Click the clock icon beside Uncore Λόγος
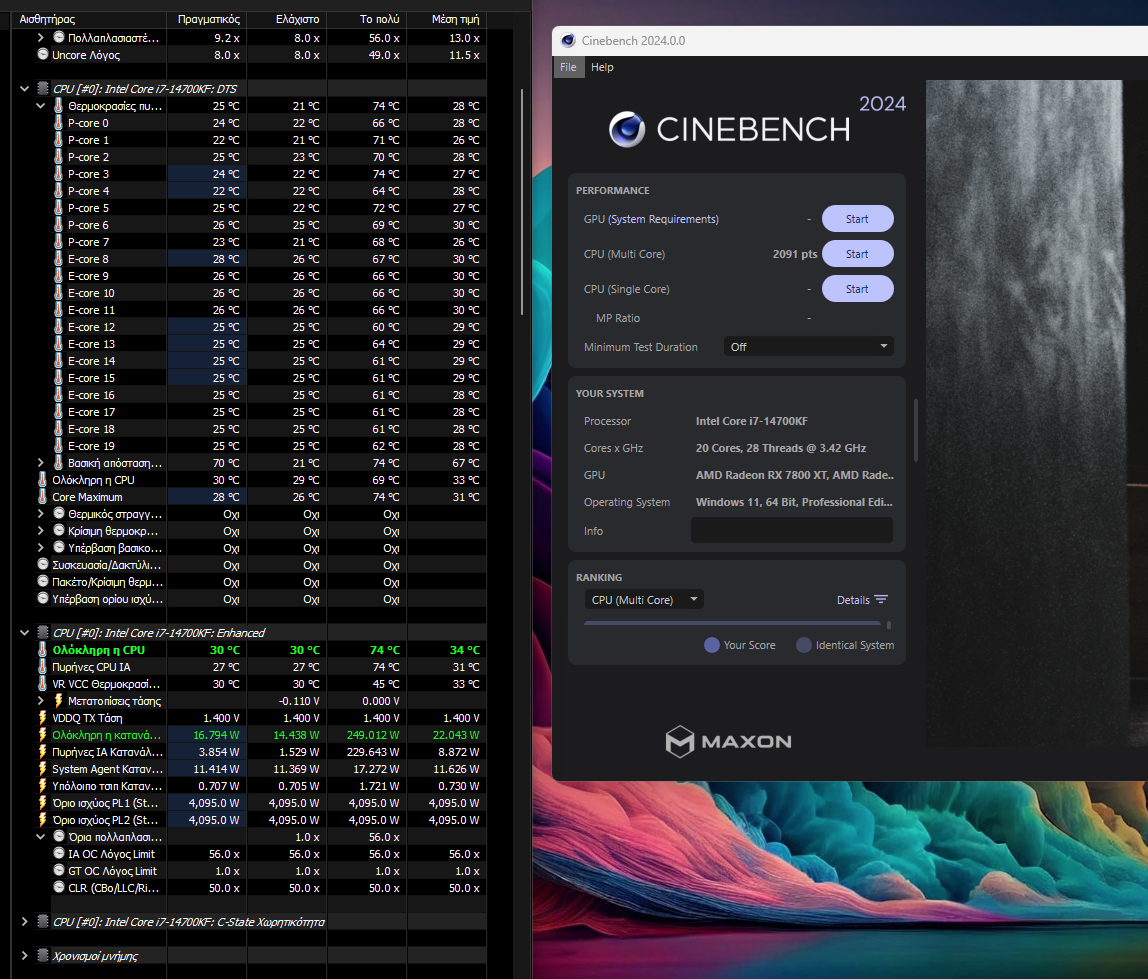Image resolution: width=1148 pixels, height=979 pixels. (x=43, y=55)
